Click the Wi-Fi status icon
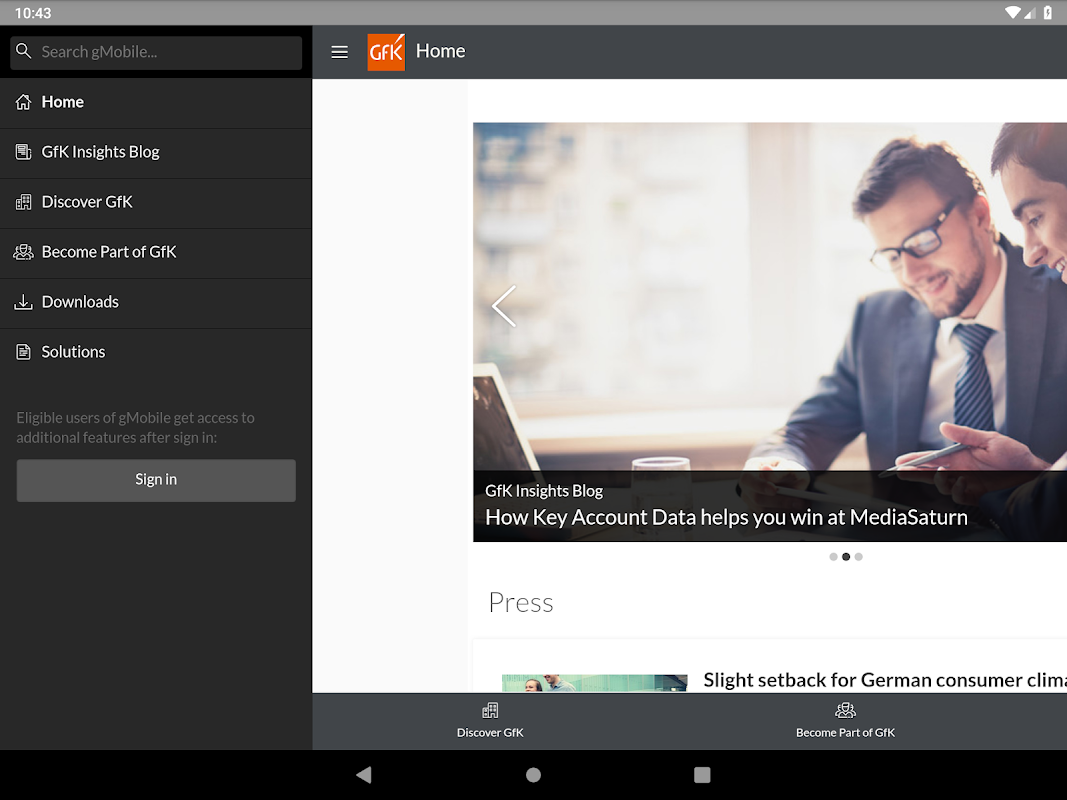1067x800 pixels. point(1013,12)
